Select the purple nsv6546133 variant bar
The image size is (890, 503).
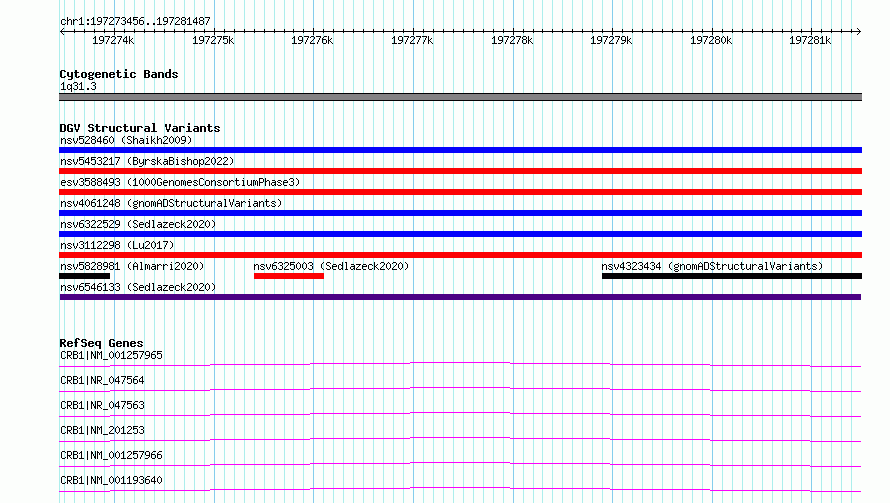[x=460, y=297]
